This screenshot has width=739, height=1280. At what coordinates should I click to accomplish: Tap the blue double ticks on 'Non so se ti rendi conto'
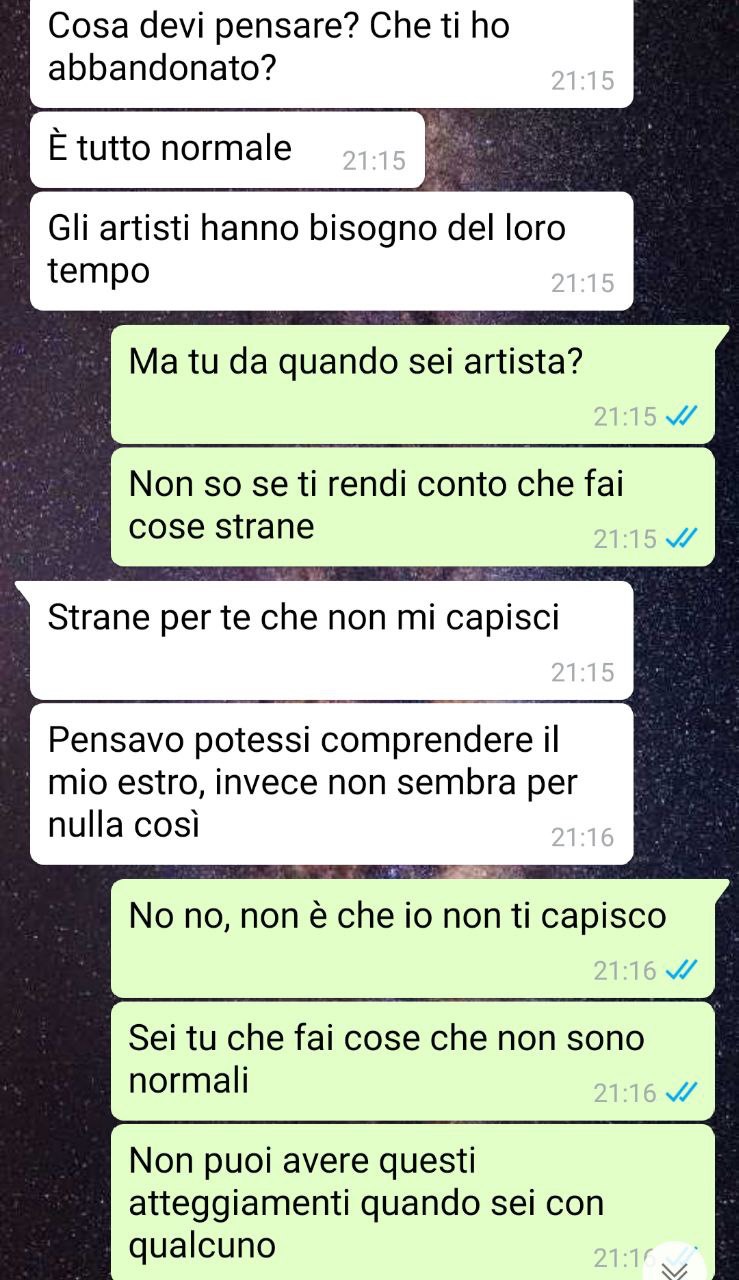tap(679, 540)
